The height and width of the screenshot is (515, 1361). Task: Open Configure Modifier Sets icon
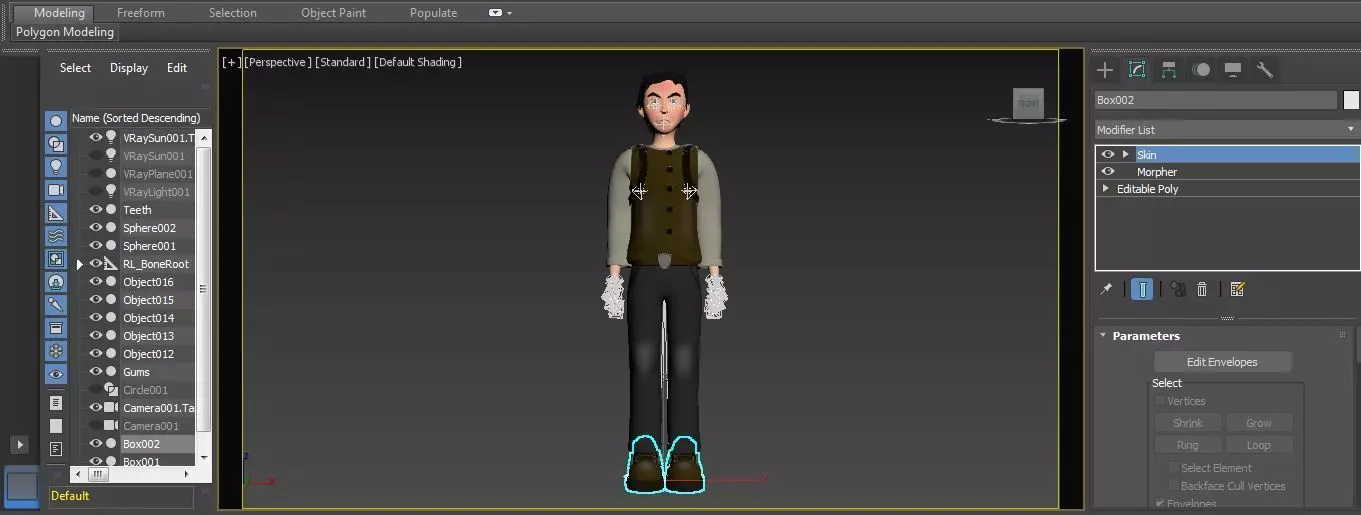pyautogui.click(x=1237, y=289)
